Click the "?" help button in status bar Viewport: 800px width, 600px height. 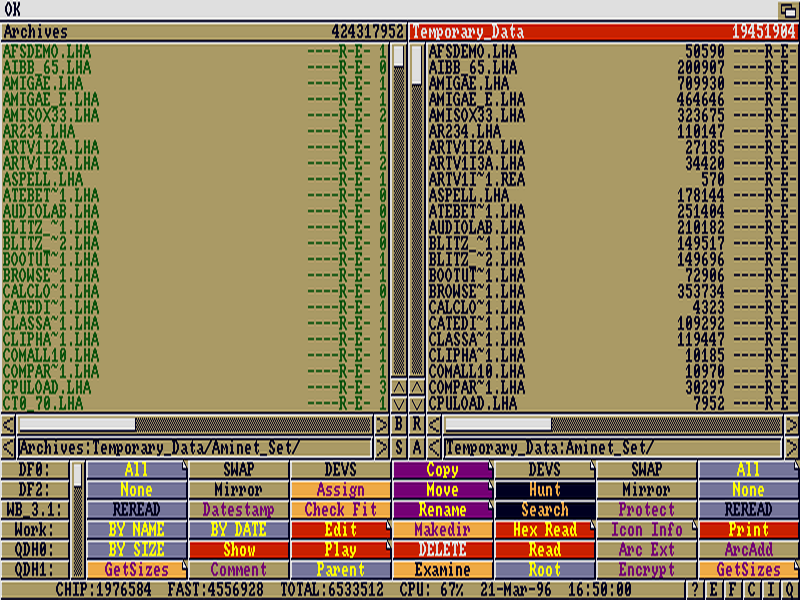695,590
